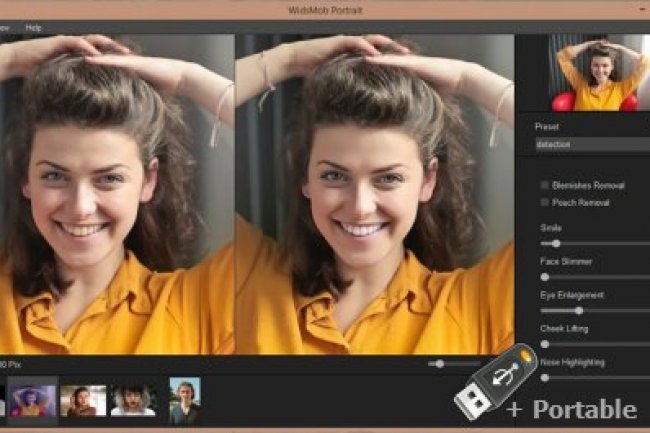Toggle the Pouch Removal checkbox
650x433 pixels.
(544, 202)
